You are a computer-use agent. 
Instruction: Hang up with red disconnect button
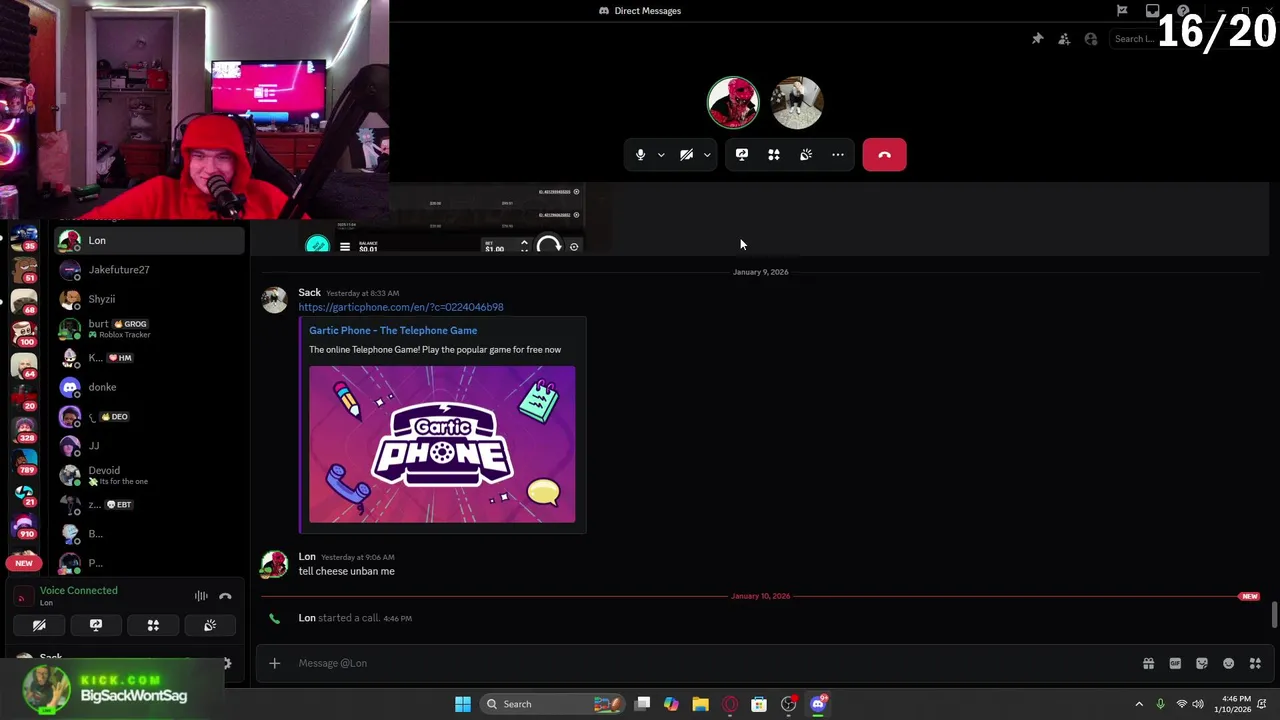click(884, 155)
